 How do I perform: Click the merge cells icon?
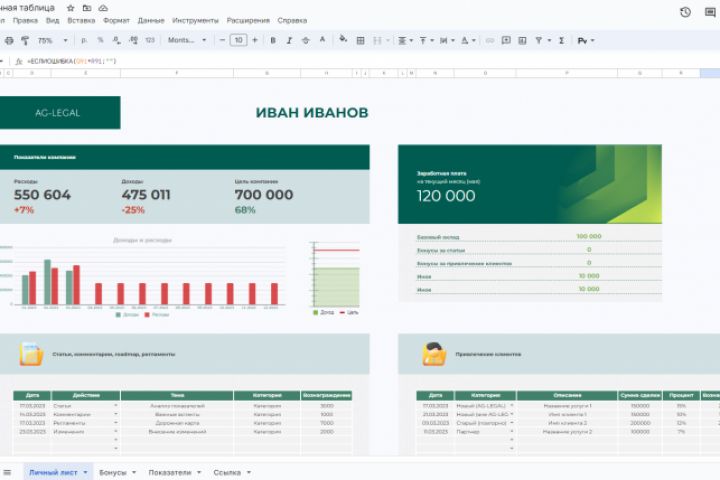(x=377, y=40)
